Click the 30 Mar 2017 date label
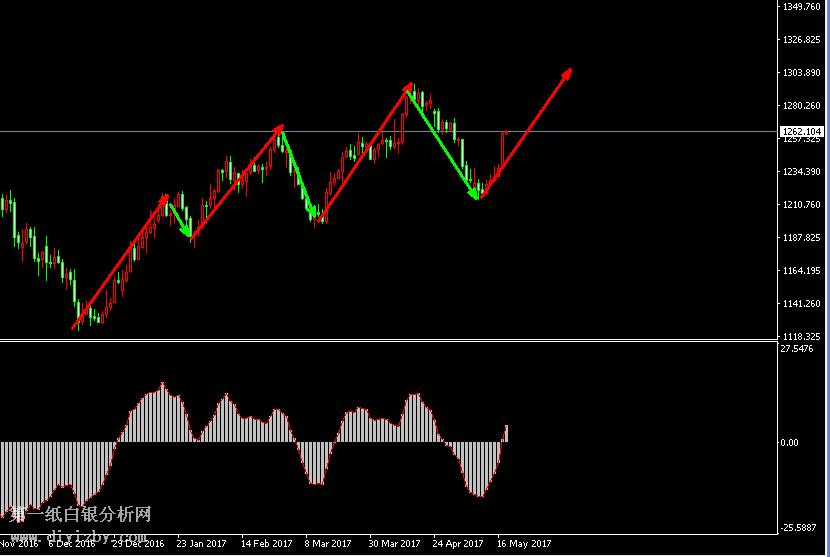Viewport: 830px width, 557px height. click(394, 544)
